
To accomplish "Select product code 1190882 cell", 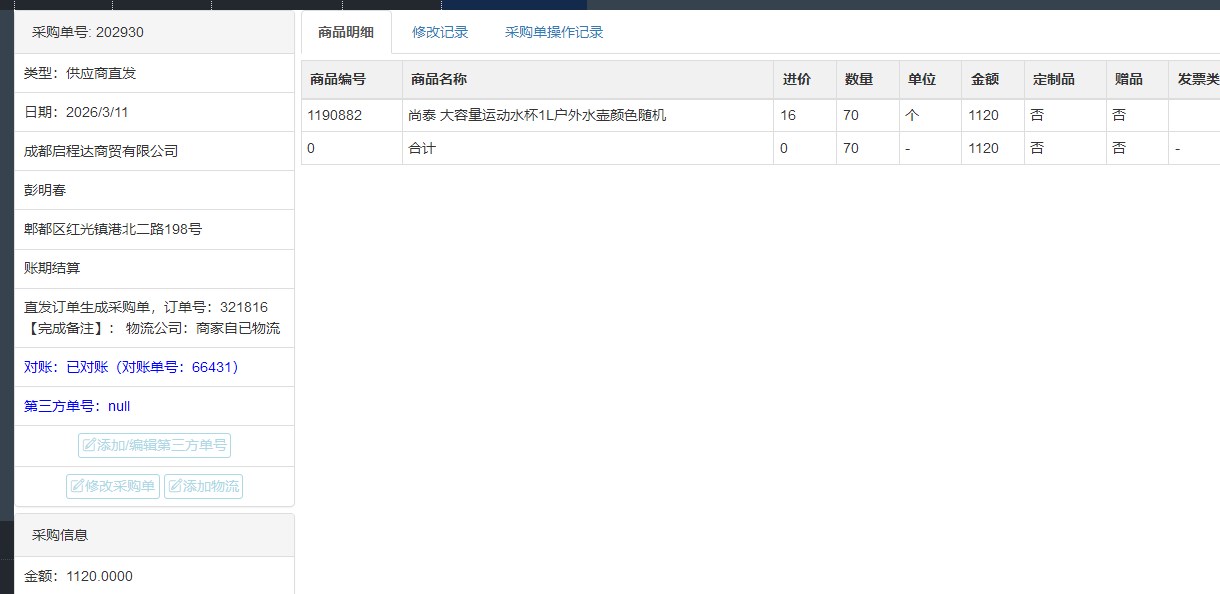I will pos(335,115).
